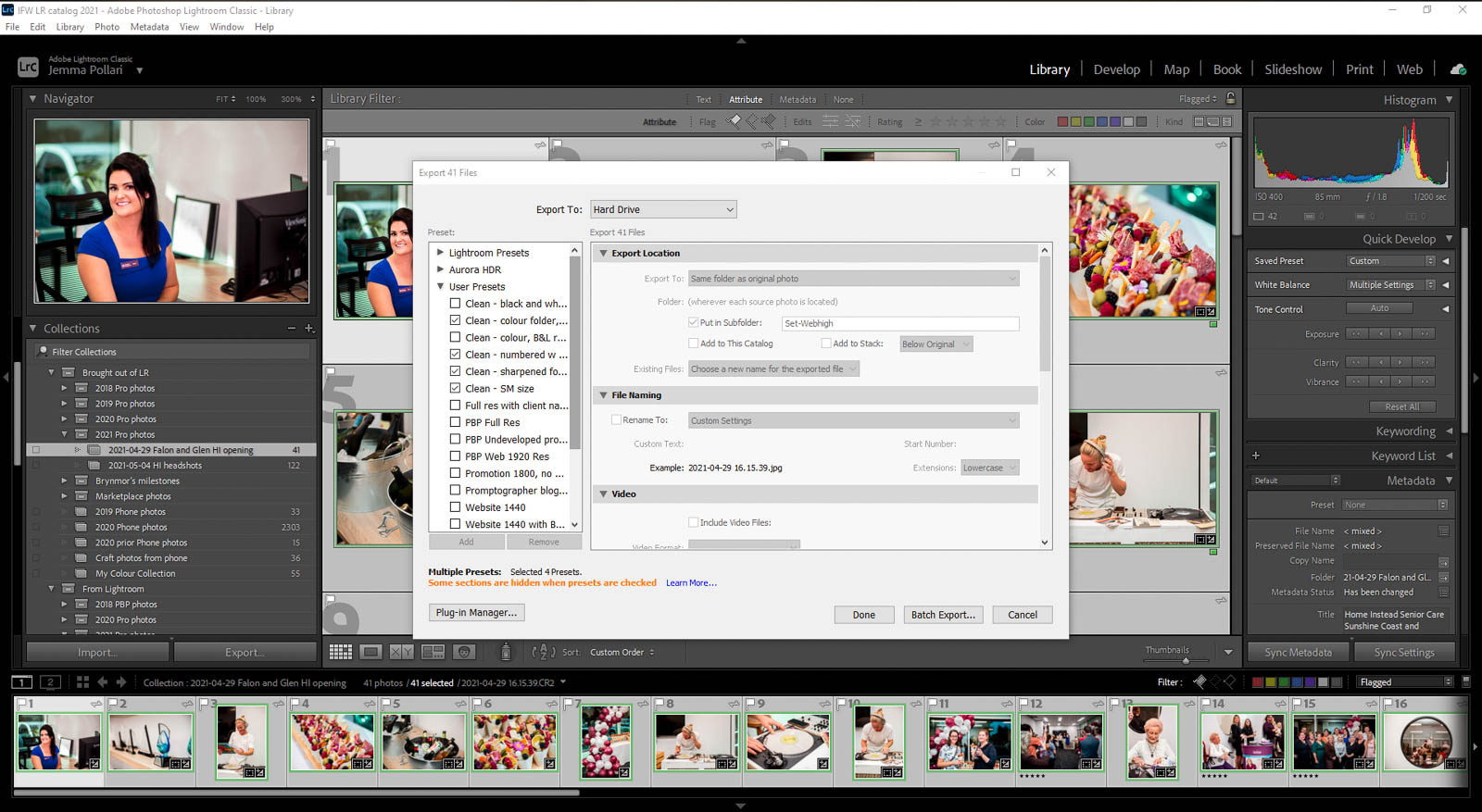Click the Set-Webhigh subfolder text field
The image size is (1482, 812).
(x=899, y=323)
